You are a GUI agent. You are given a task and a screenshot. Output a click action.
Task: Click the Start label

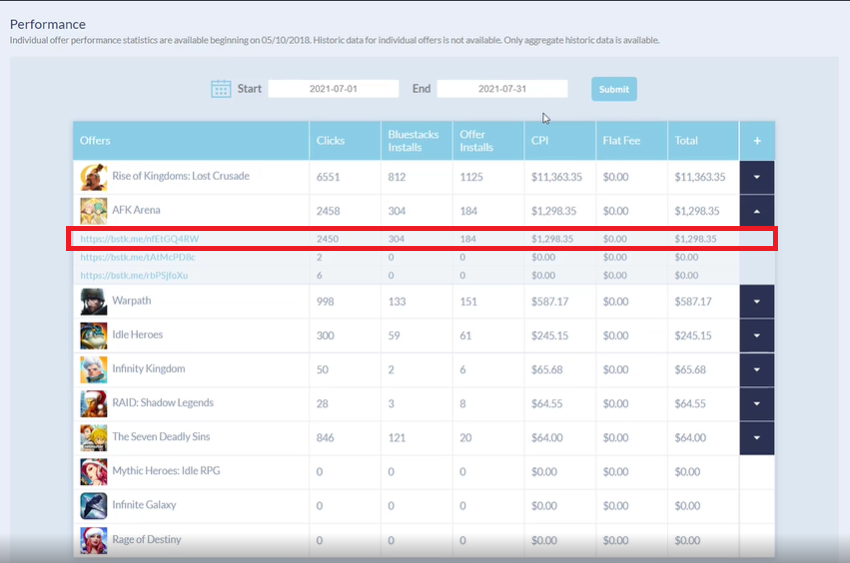pyautogui.click(x=249, y=89)
